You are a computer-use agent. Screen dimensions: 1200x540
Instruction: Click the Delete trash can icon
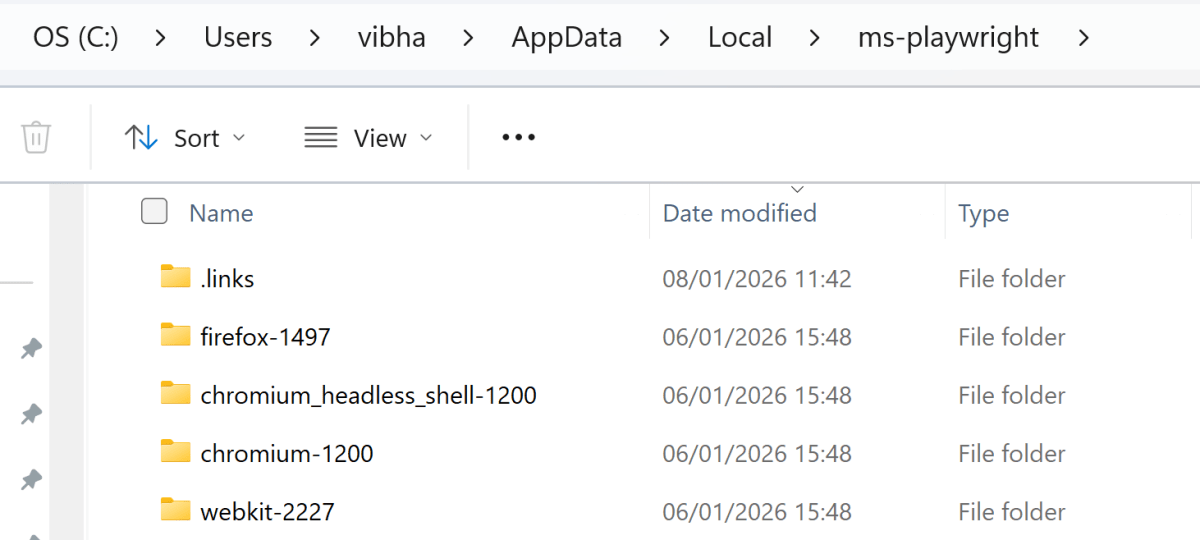tap(36, 137)
